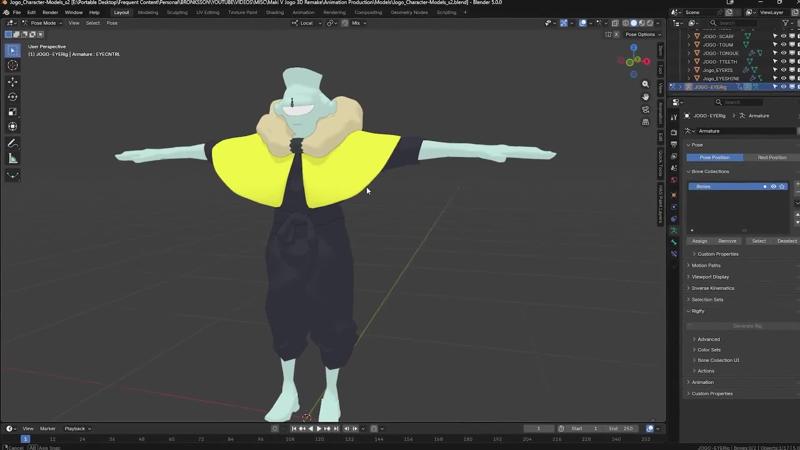The height and width of the screenshot is (450, 800).
Task: Enable Rest Position mode
Action: (x=772, y=158)
